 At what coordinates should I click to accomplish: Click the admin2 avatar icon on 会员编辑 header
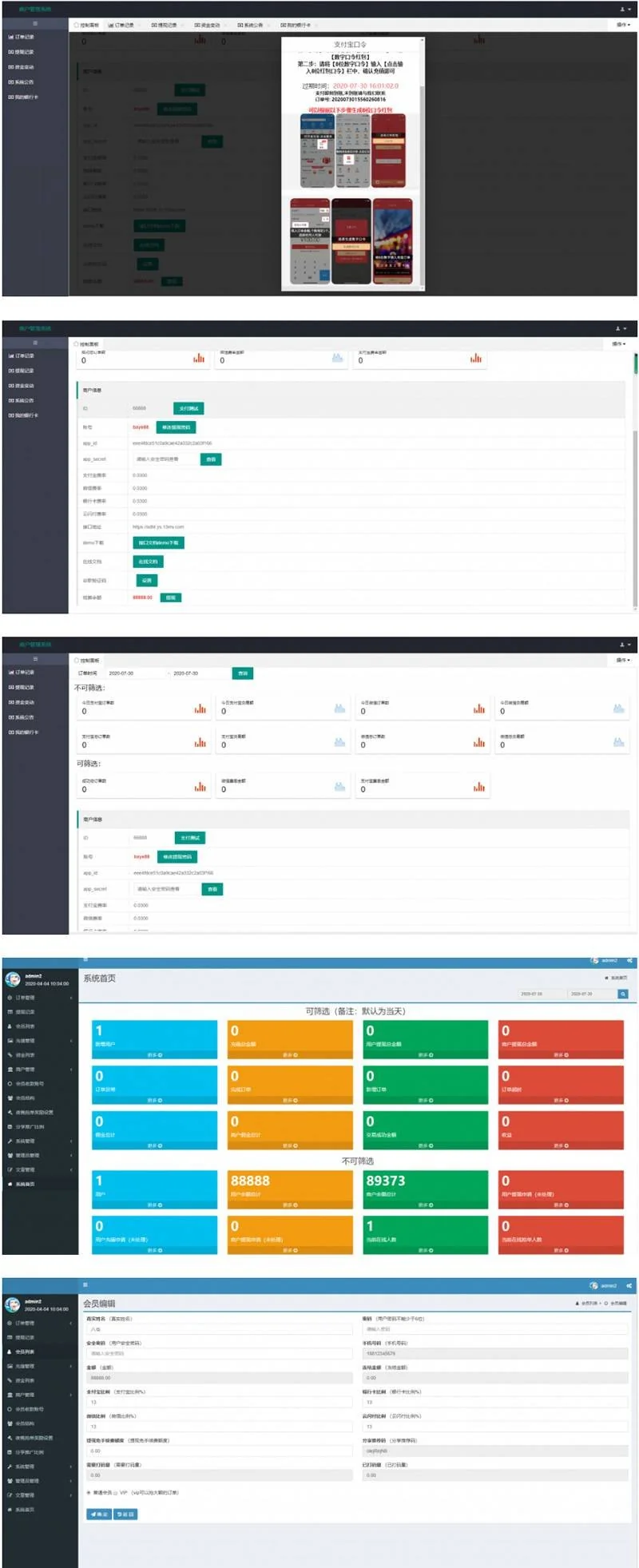(x=593, y=1285)
